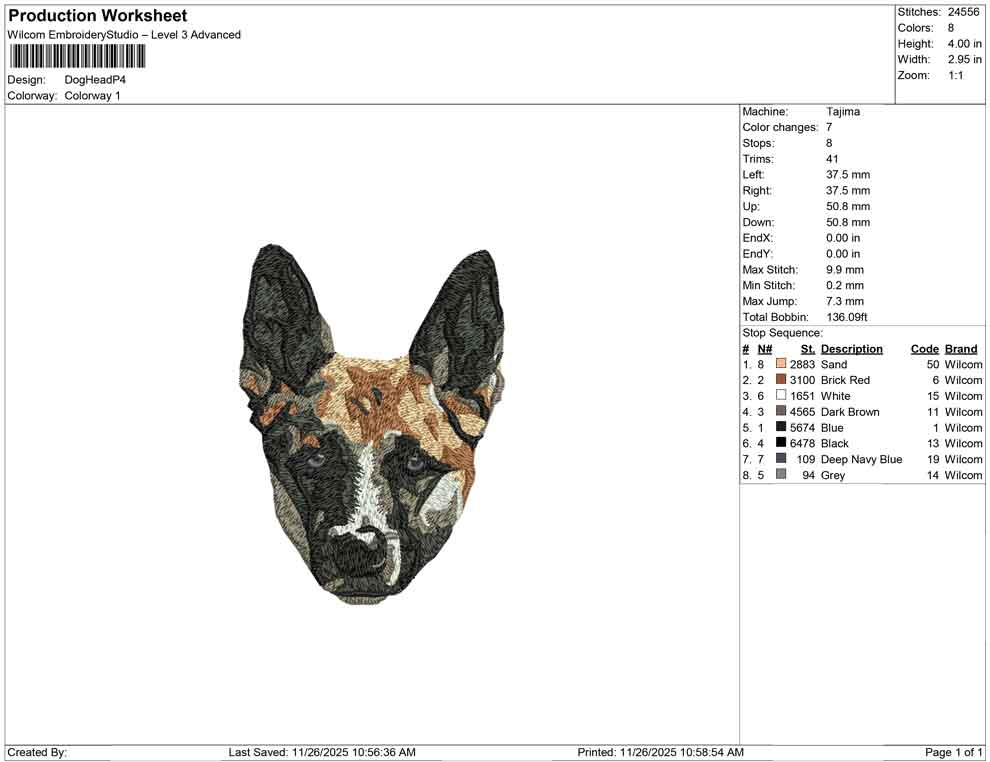Click the Dark Brown color swatch
This screenshot has width=990, height=762.
point(780,411)
